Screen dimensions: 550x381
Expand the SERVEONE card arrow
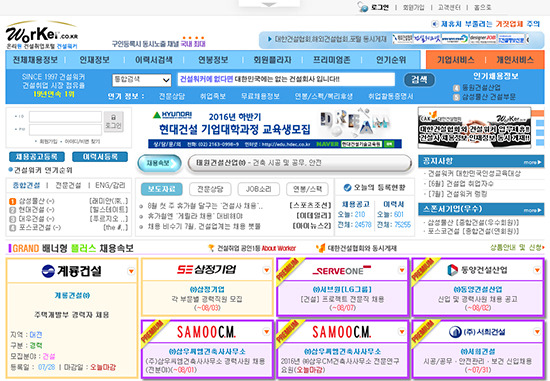click(402, 270)
